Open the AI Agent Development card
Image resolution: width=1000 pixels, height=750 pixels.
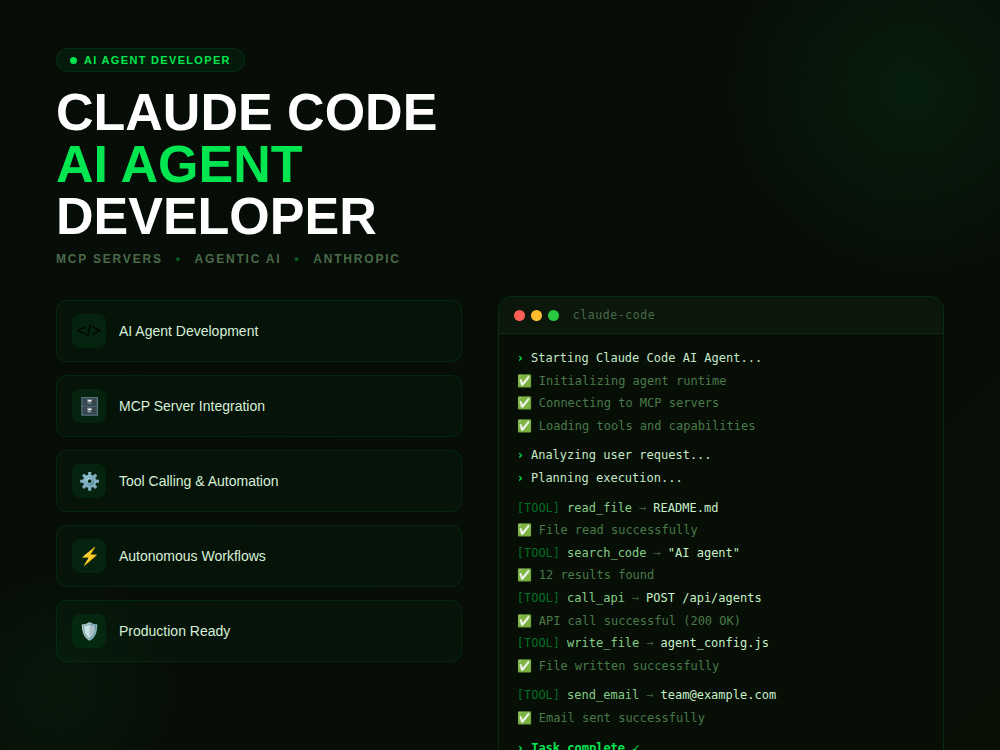[x=259, y=331]
